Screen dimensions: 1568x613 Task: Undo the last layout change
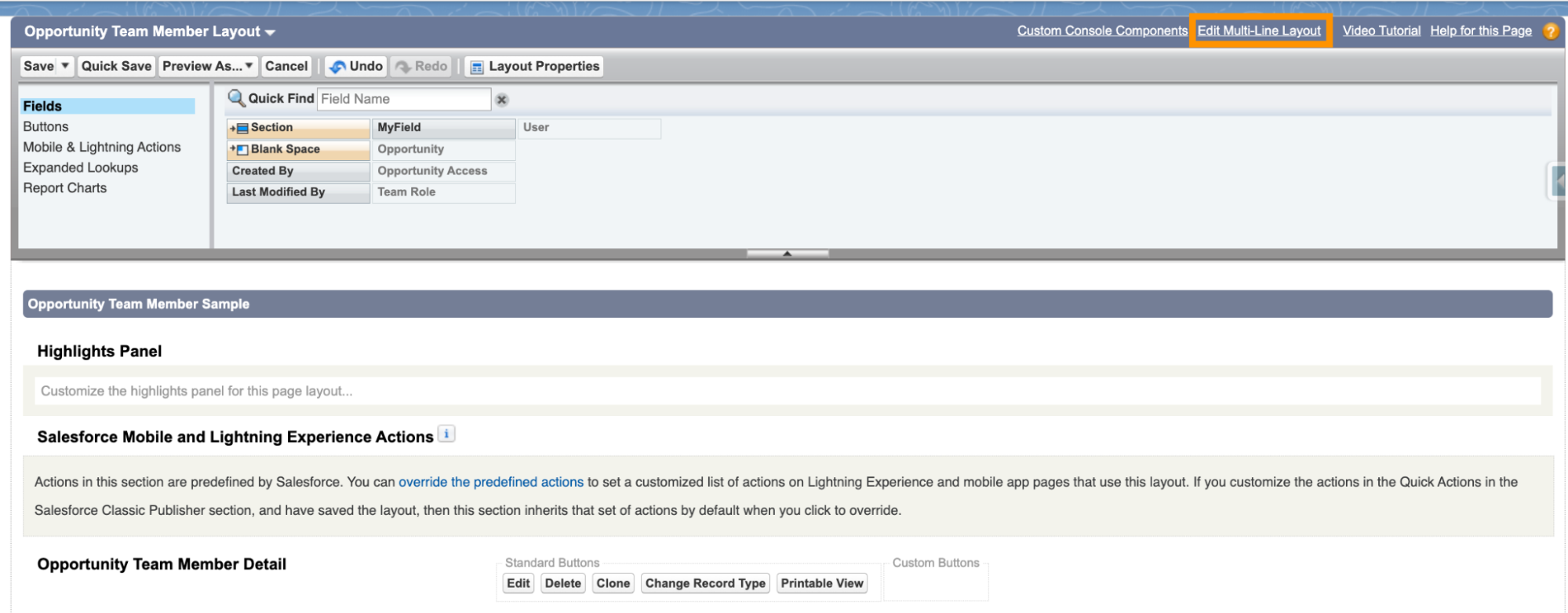click(x=356, y=66)
